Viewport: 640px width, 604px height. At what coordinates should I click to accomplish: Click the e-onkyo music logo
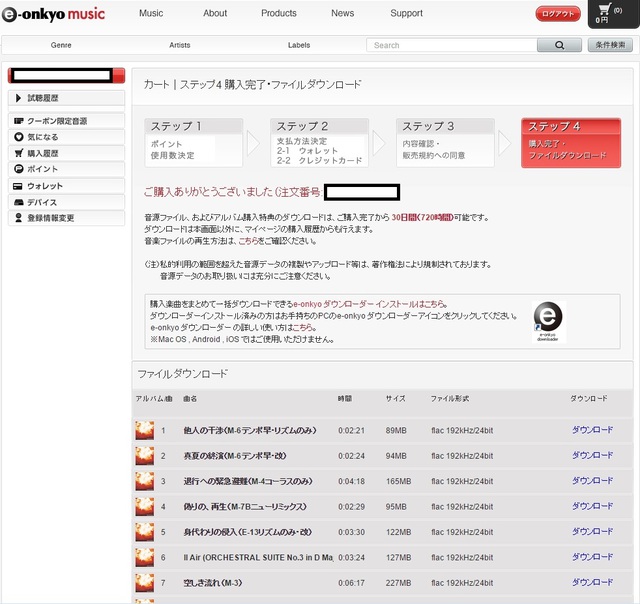coord(58,14)
